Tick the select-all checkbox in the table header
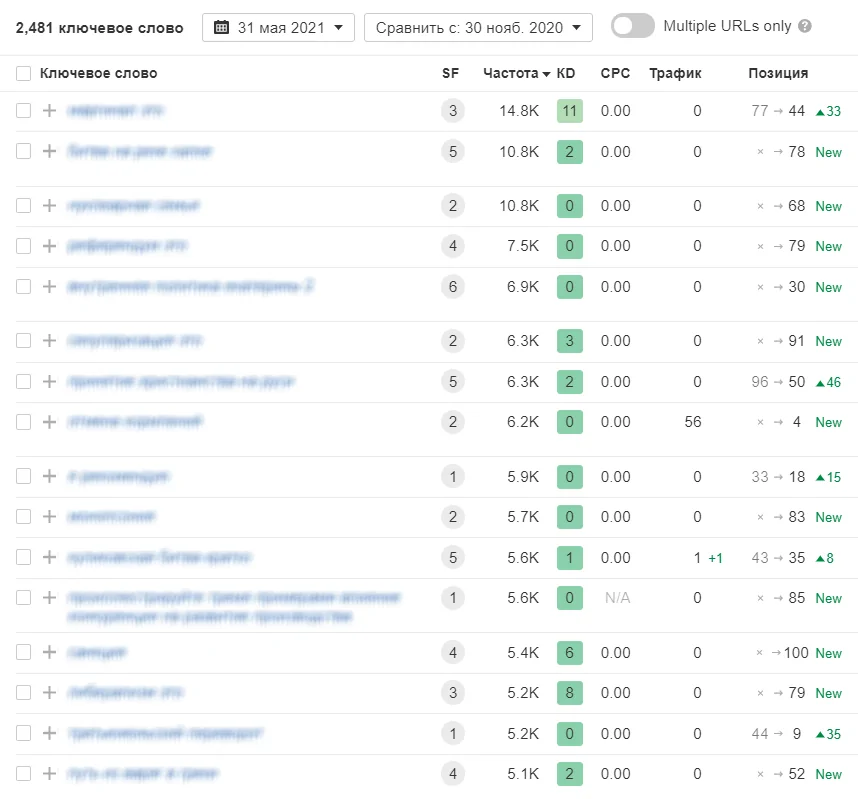 24,73
